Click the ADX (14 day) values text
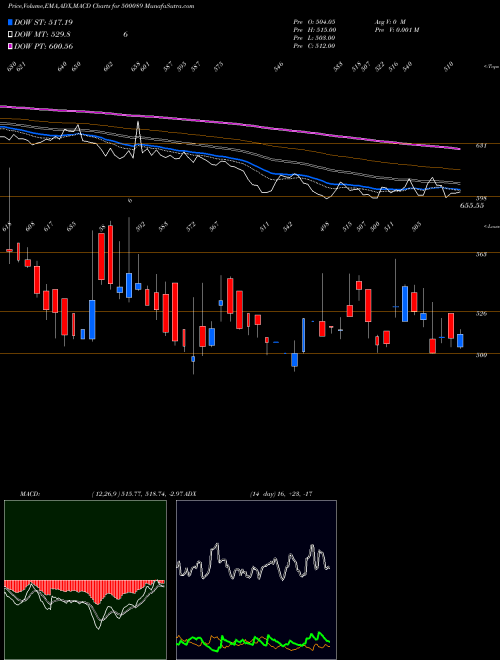Viewport: 500px width, 660px height. tap(281, 494)
